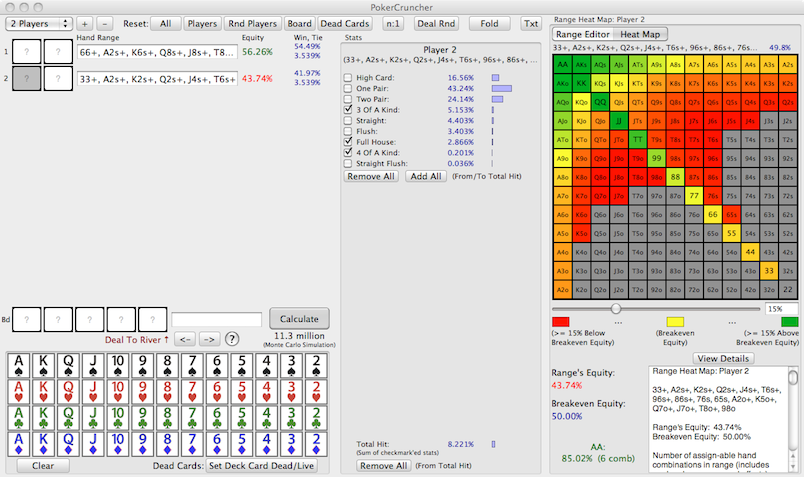Select the Queen of hearts card
804x477 pixels.
point(68,391)
